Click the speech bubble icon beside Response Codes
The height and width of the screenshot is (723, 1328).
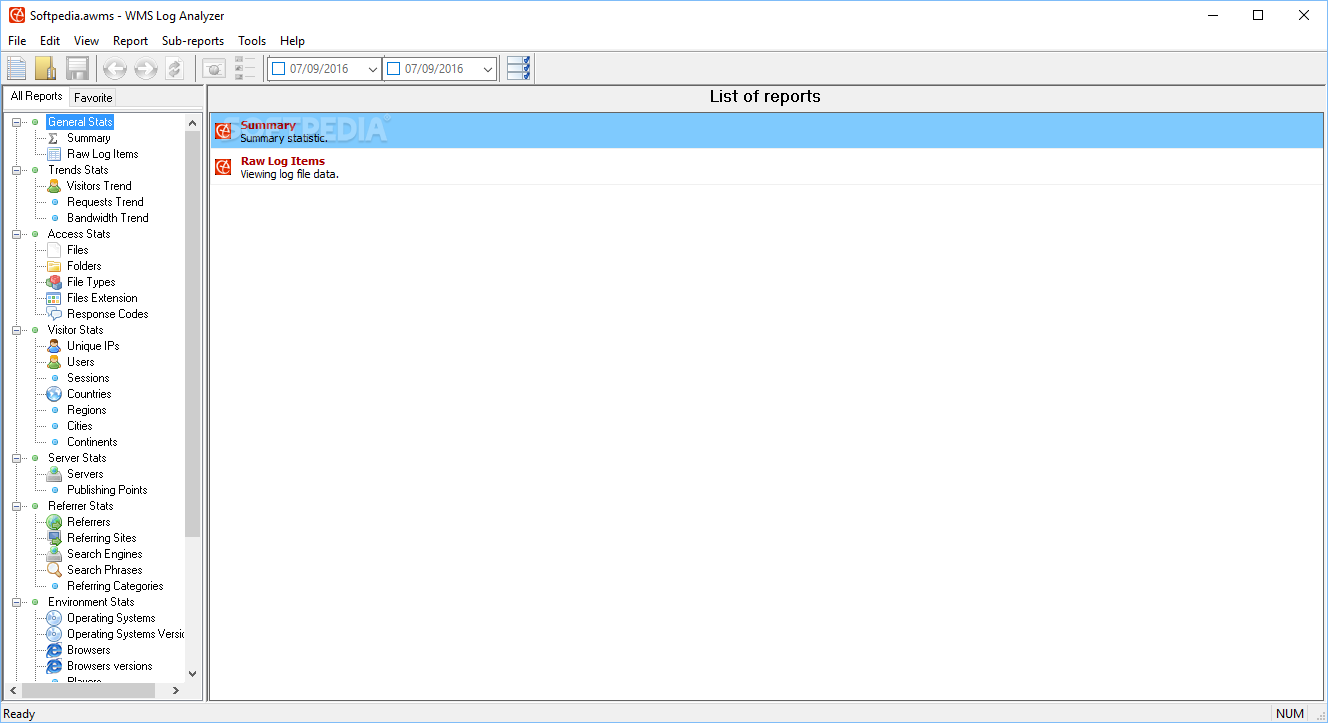[x=54, y=314]
